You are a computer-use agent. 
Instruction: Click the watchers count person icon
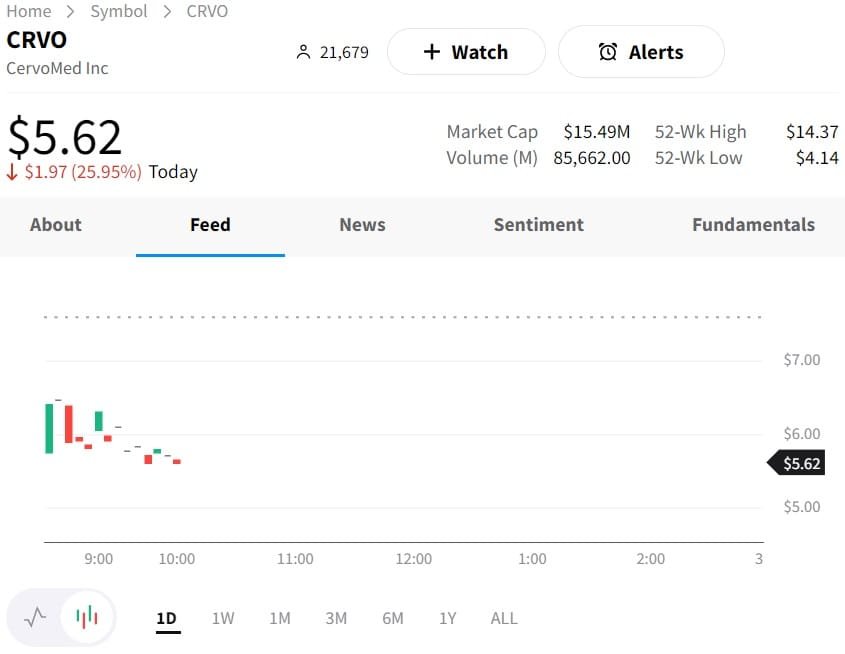pyautogui.click(x=304, y=52)
